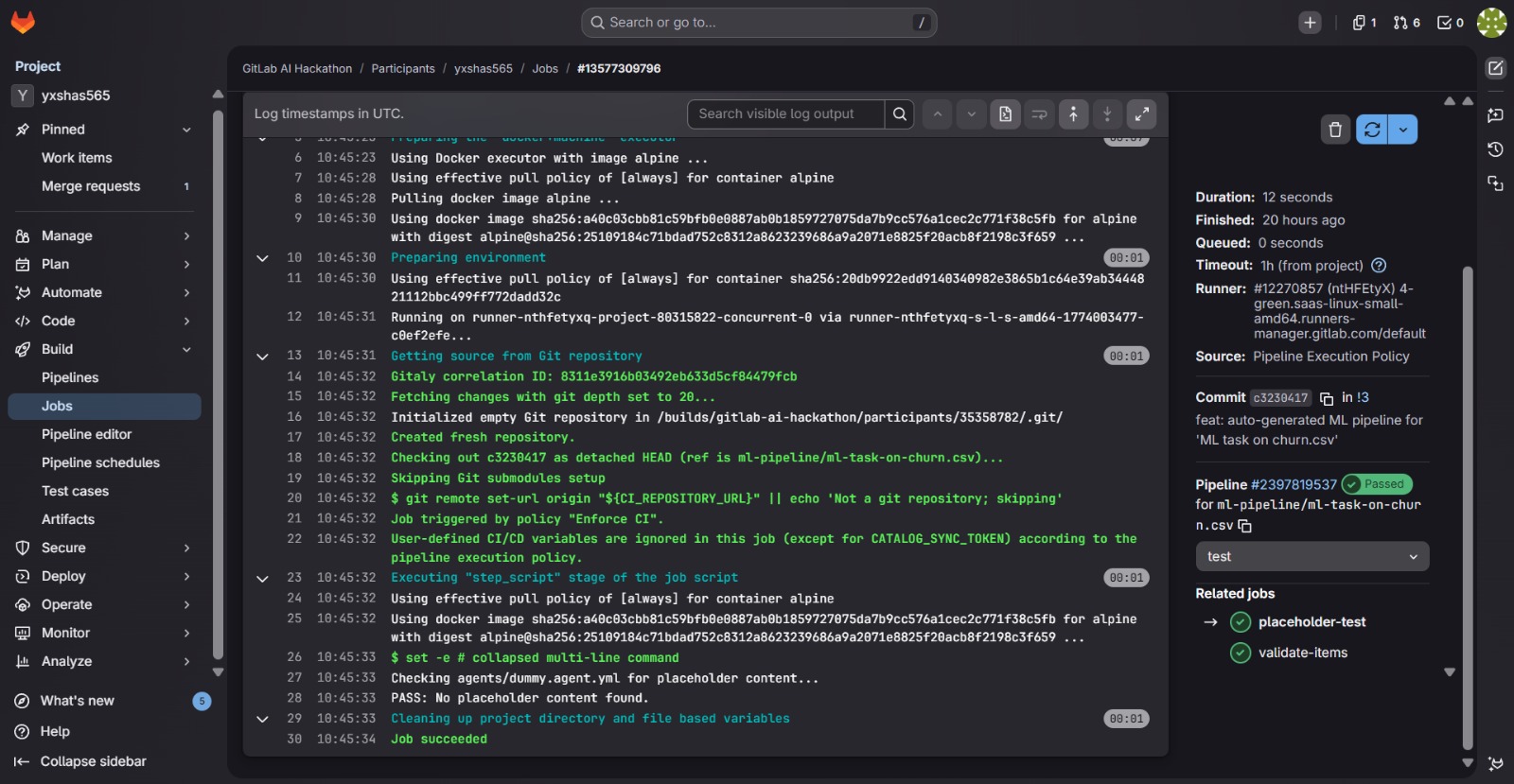
Task: Go to next search result in log
Action: click(971, 113)
